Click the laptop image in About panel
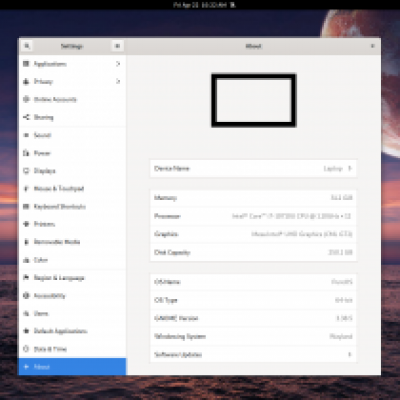The width and height of the screenshot is (400, 400). pyautogui.click(x=254, y=100)
